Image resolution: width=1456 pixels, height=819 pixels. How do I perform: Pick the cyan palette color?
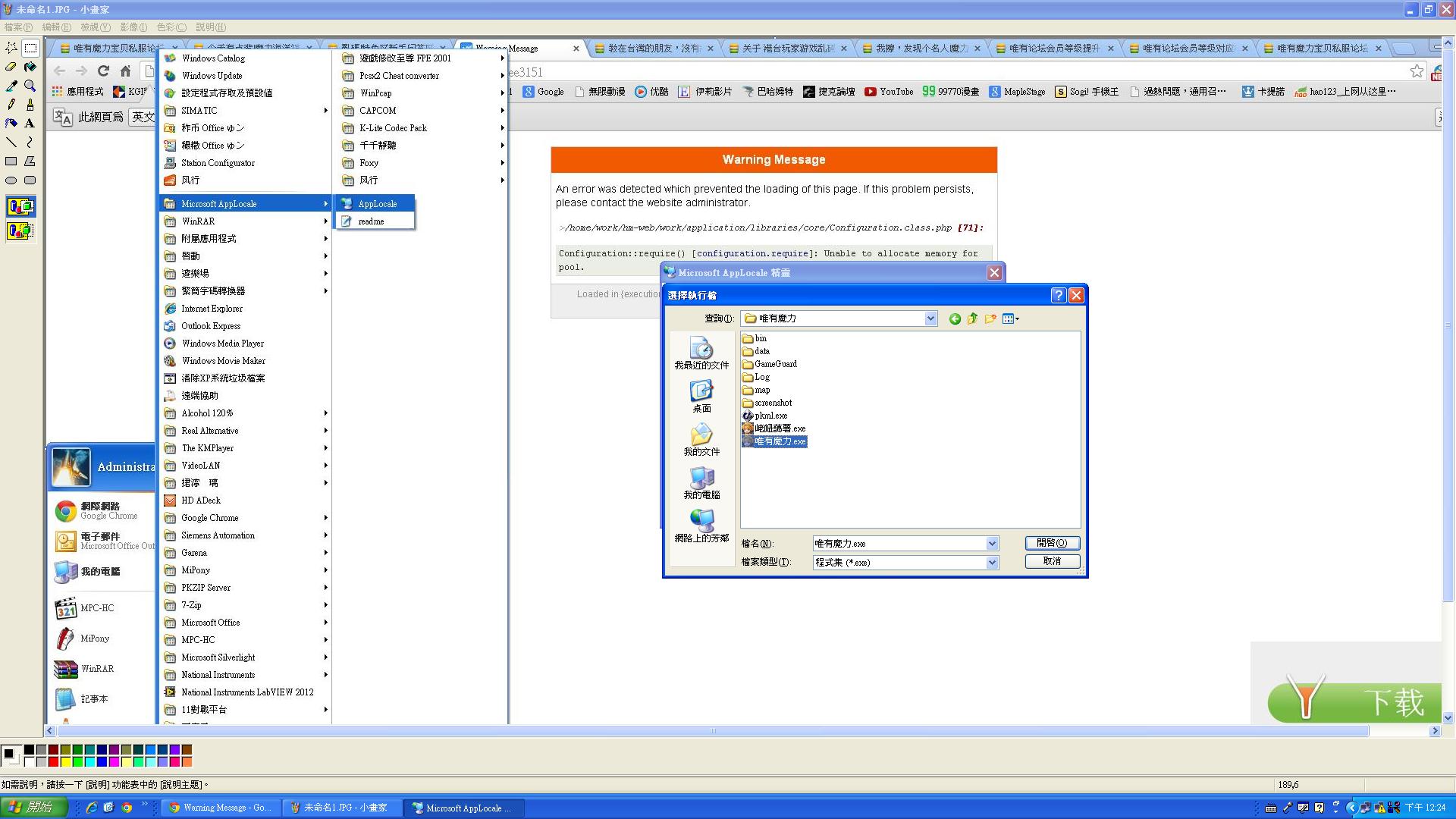tap(89, 762)
